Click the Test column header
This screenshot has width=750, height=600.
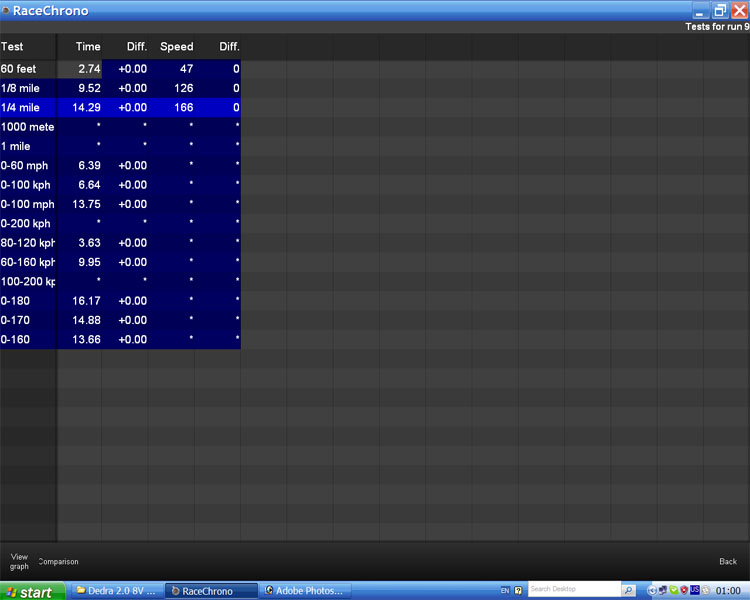[13, 47]
